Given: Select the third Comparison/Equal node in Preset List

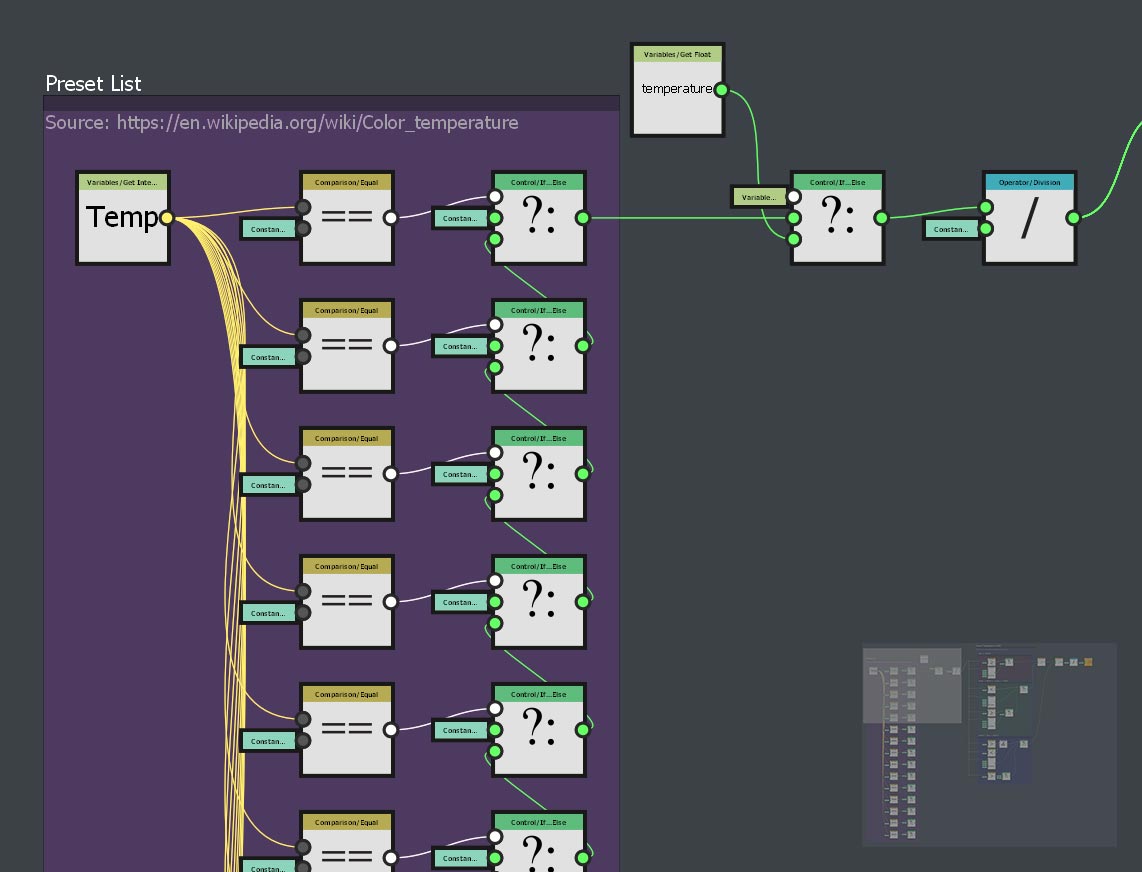Looking at the screenshot, I should point(347,474).
